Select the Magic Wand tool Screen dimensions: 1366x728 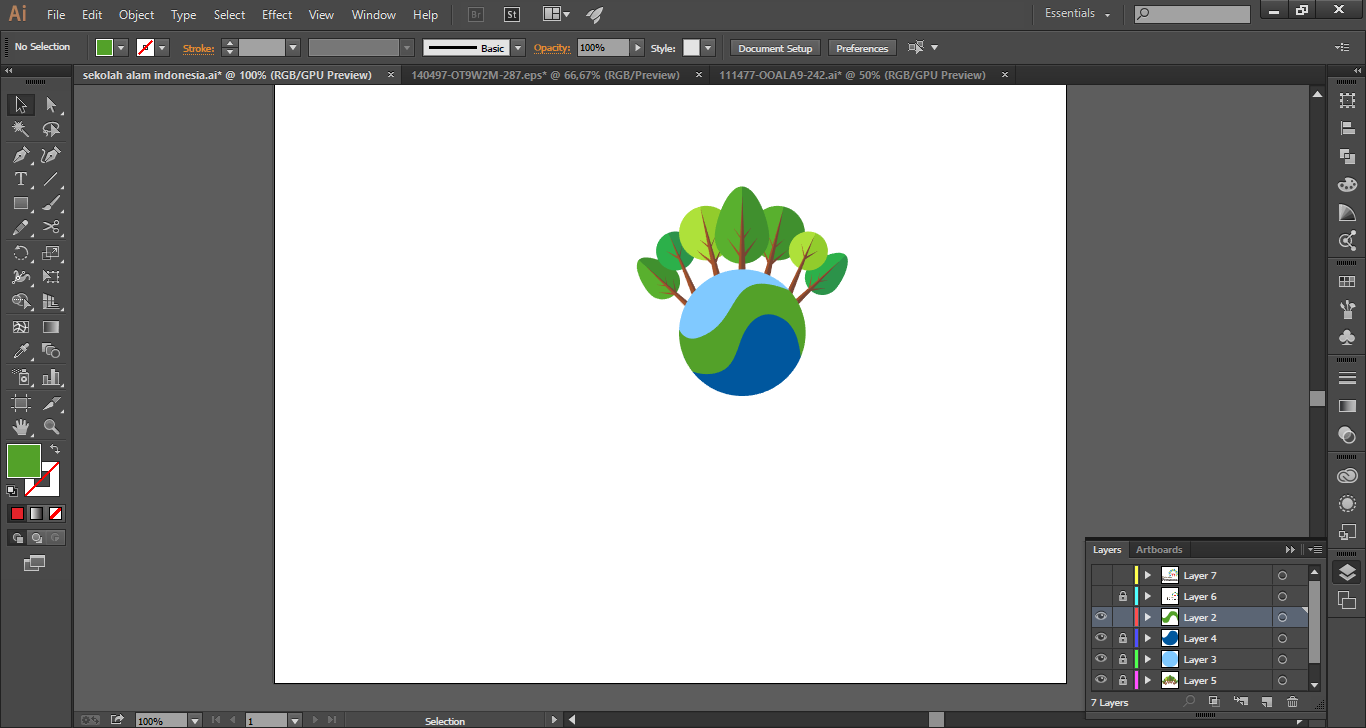coord(20,128)
